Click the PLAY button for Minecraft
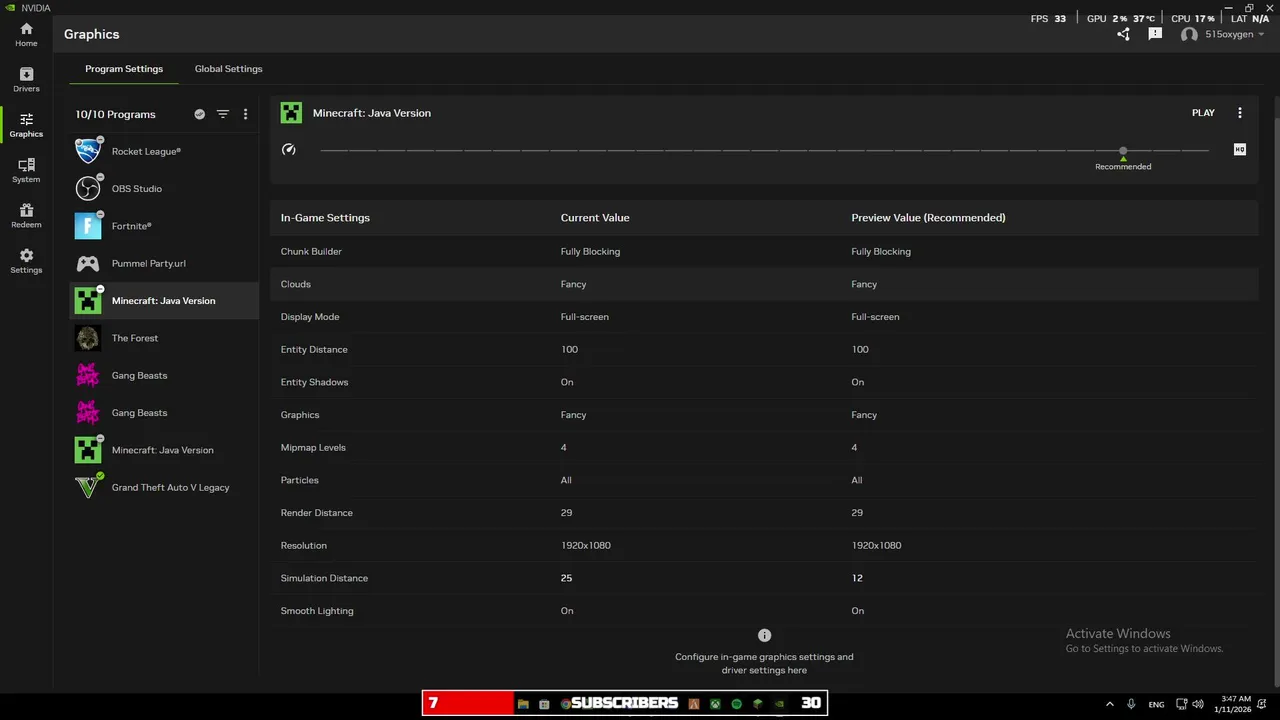This screenshot has width=1280, height=720. pos(1203,113)
